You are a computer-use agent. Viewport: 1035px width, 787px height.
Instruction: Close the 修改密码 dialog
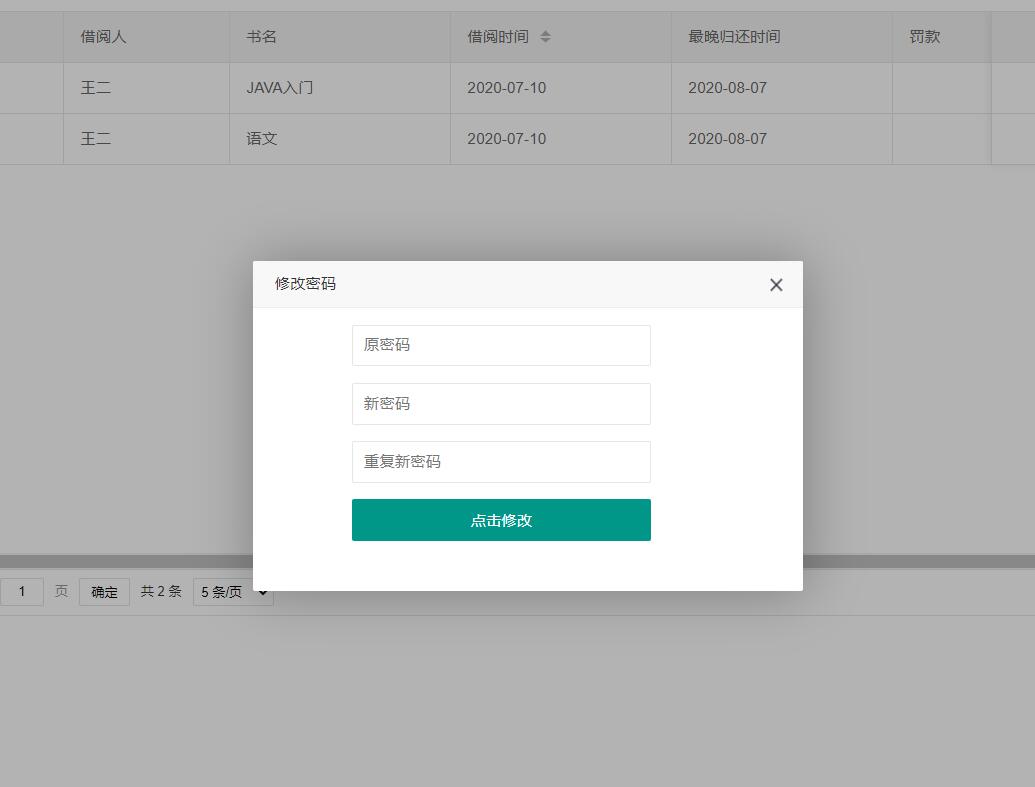776,285
